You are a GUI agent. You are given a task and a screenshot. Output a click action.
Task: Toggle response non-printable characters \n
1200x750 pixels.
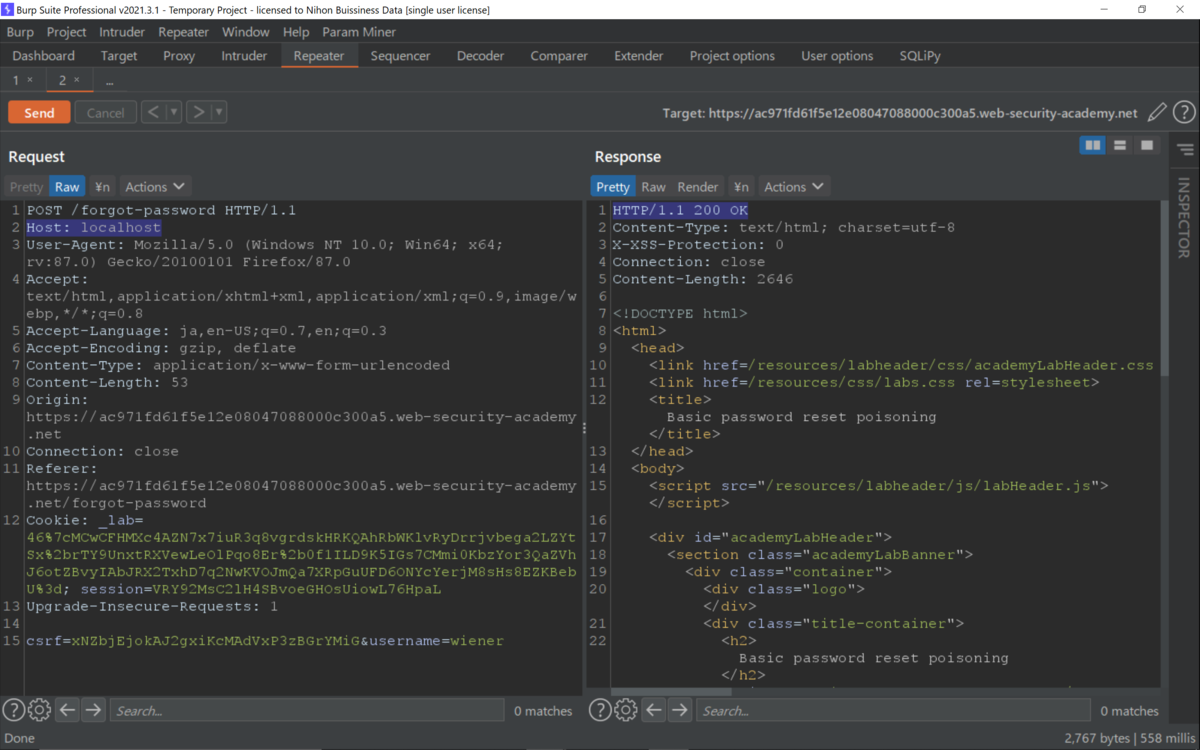(741, 187)
